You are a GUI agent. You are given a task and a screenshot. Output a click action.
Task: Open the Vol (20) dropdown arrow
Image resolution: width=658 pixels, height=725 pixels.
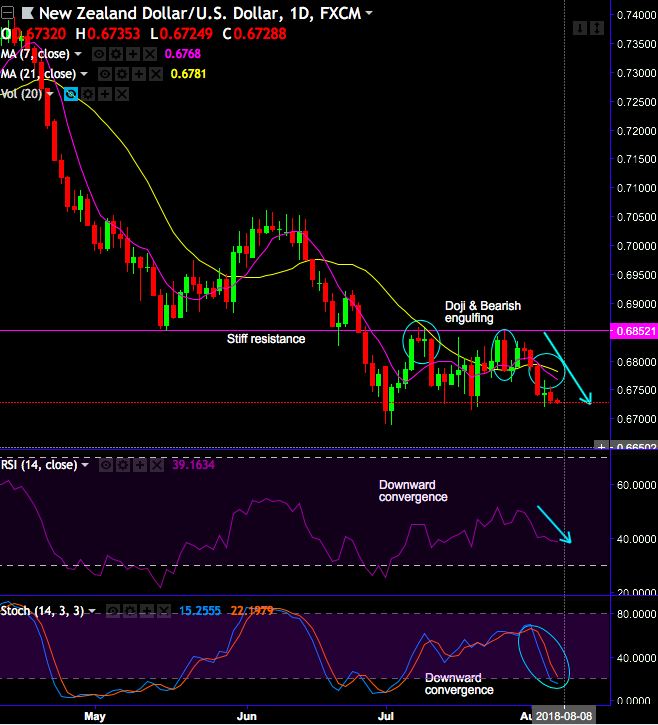[x=50, y=94]
